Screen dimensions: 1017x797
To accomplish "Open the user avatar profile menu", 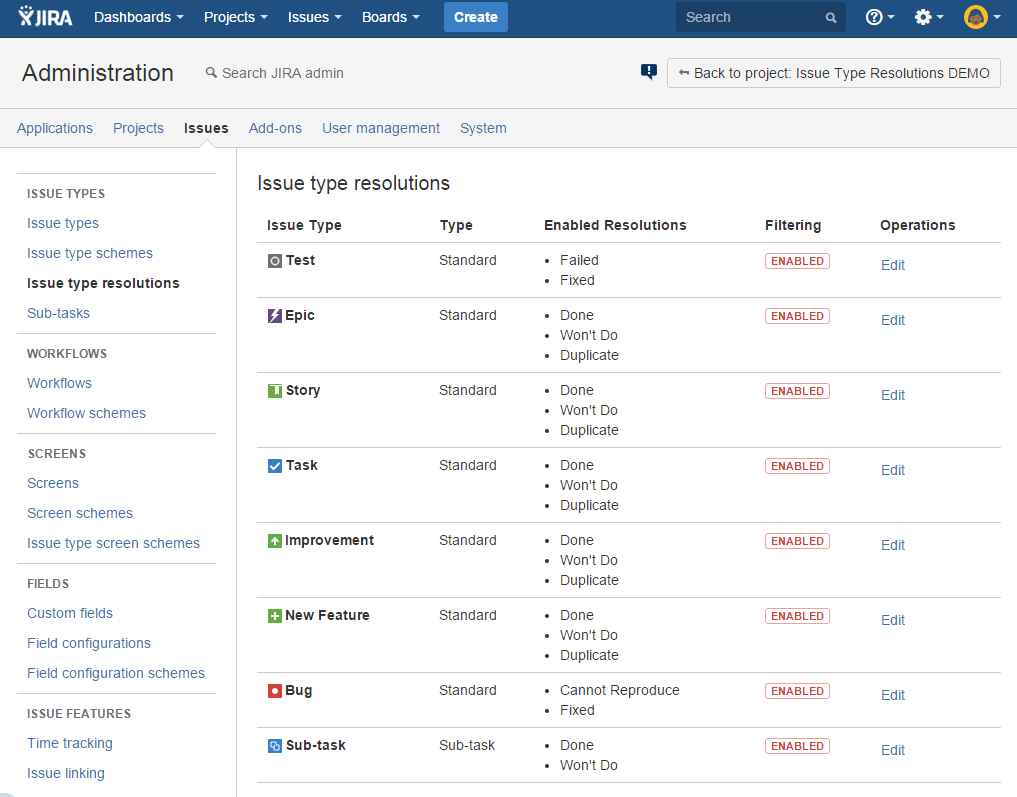I will click(981, 17).
